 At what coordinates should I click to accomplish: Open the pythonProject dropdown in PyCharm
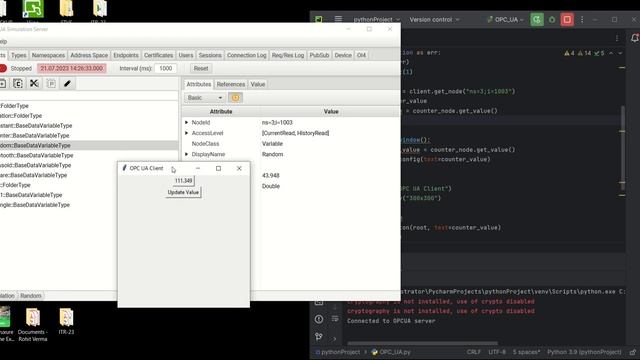pos(376,20)
